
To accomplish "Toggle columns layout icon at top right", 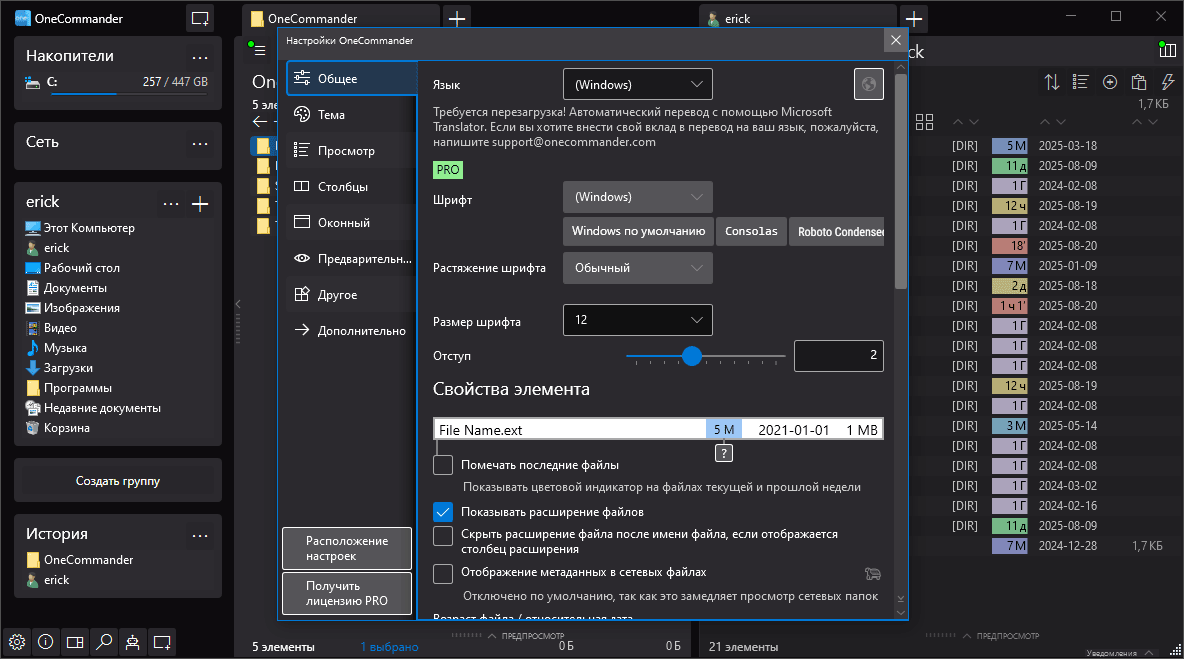I will (1167, 50).
